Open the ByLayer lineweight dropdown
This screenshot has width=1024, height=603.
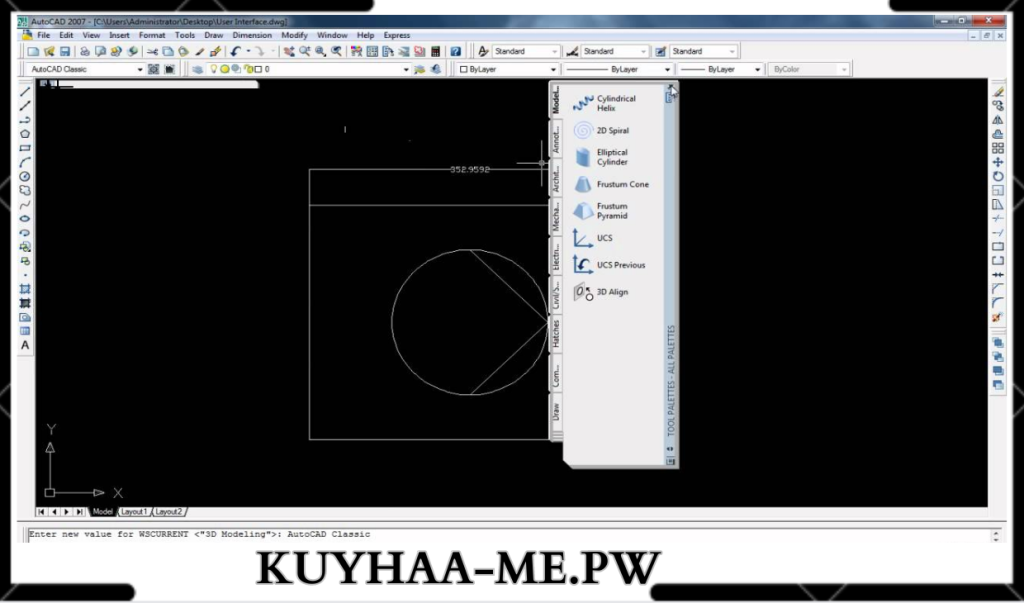(758, 69)
